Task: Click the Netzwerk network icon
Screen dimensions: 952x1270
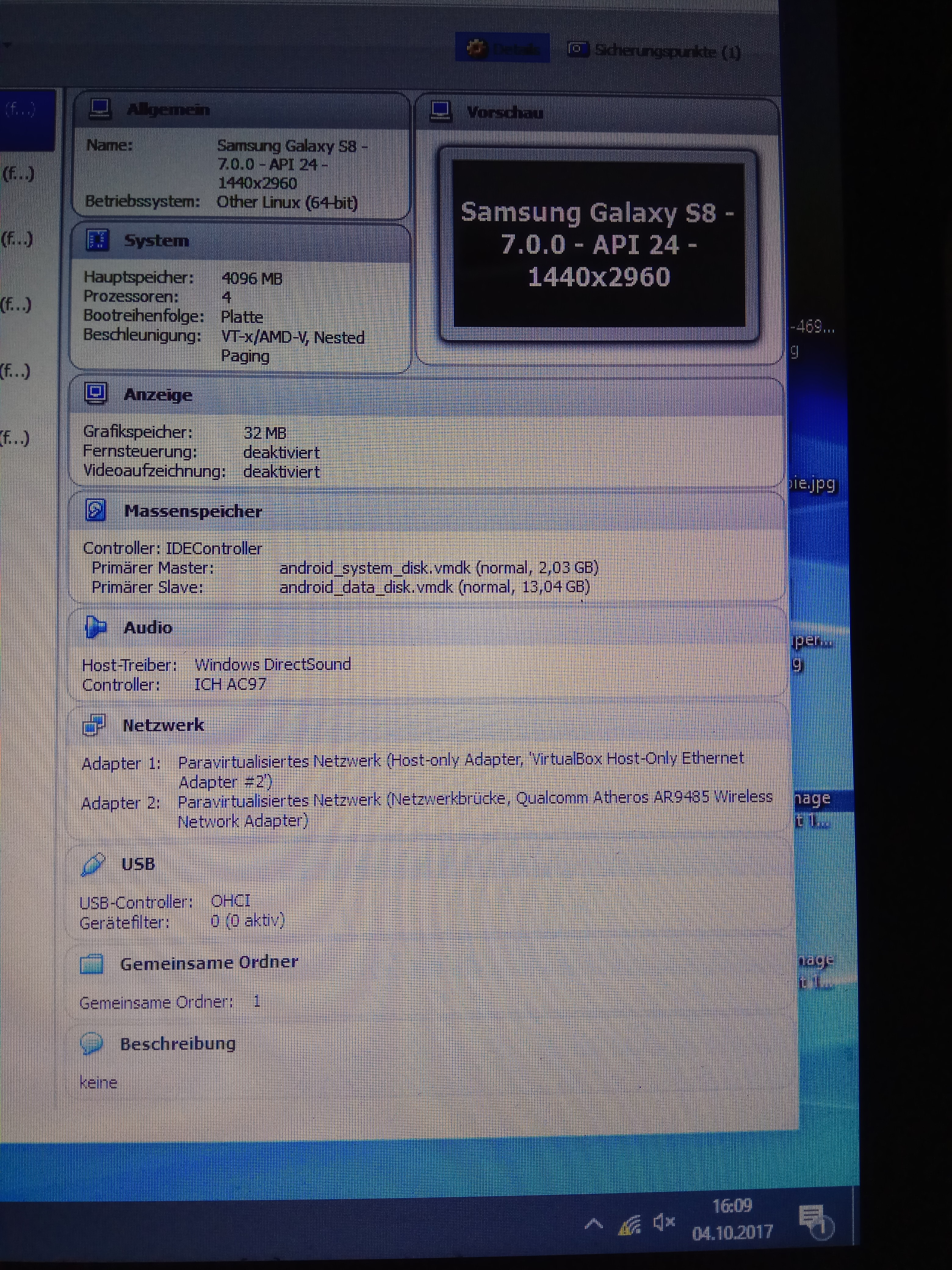Action: (x=94, y=725)
